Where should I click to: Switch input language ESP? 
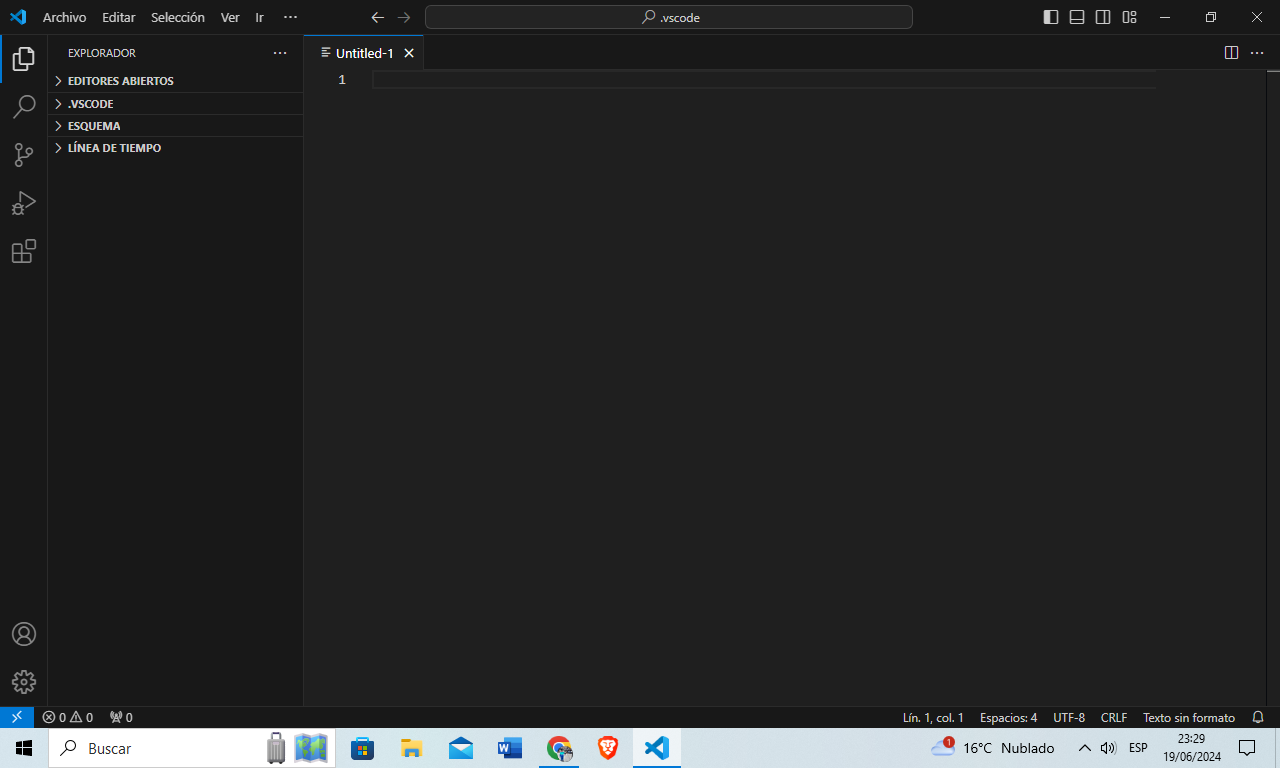pos(1138,748)
